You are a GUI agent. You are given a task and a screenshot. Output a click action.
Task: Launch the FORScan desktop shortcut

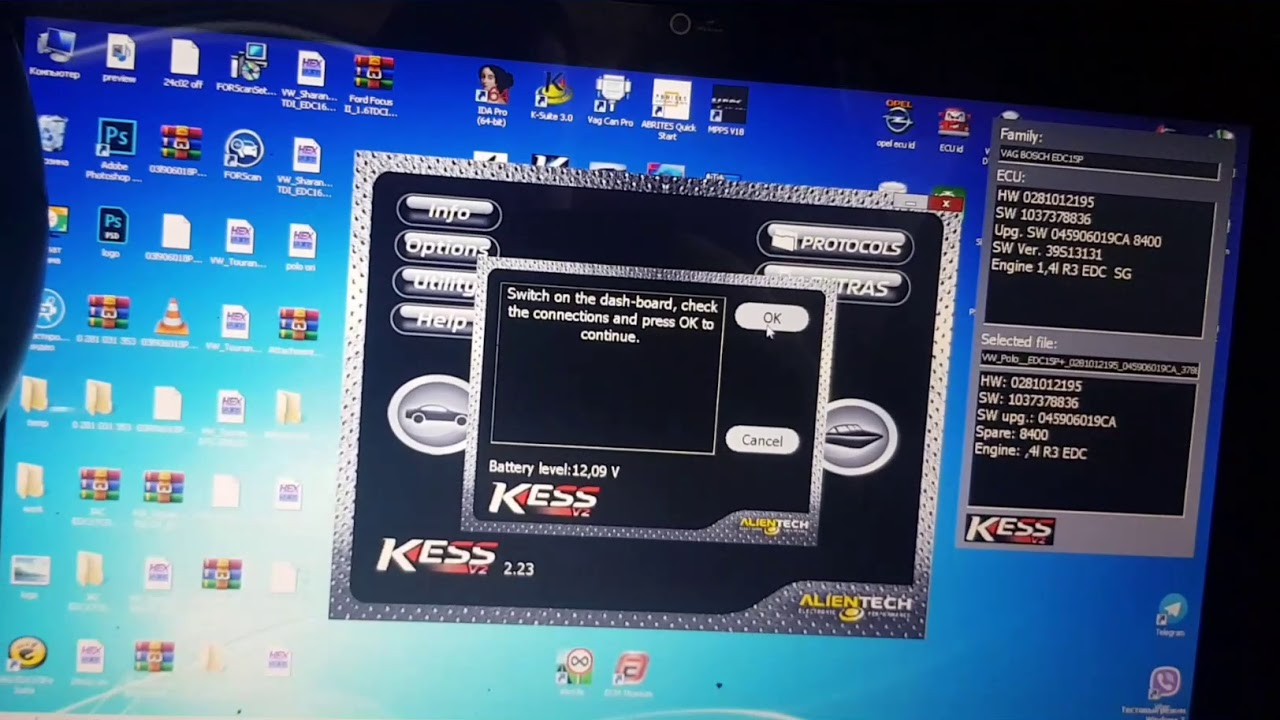click(243, 155)
